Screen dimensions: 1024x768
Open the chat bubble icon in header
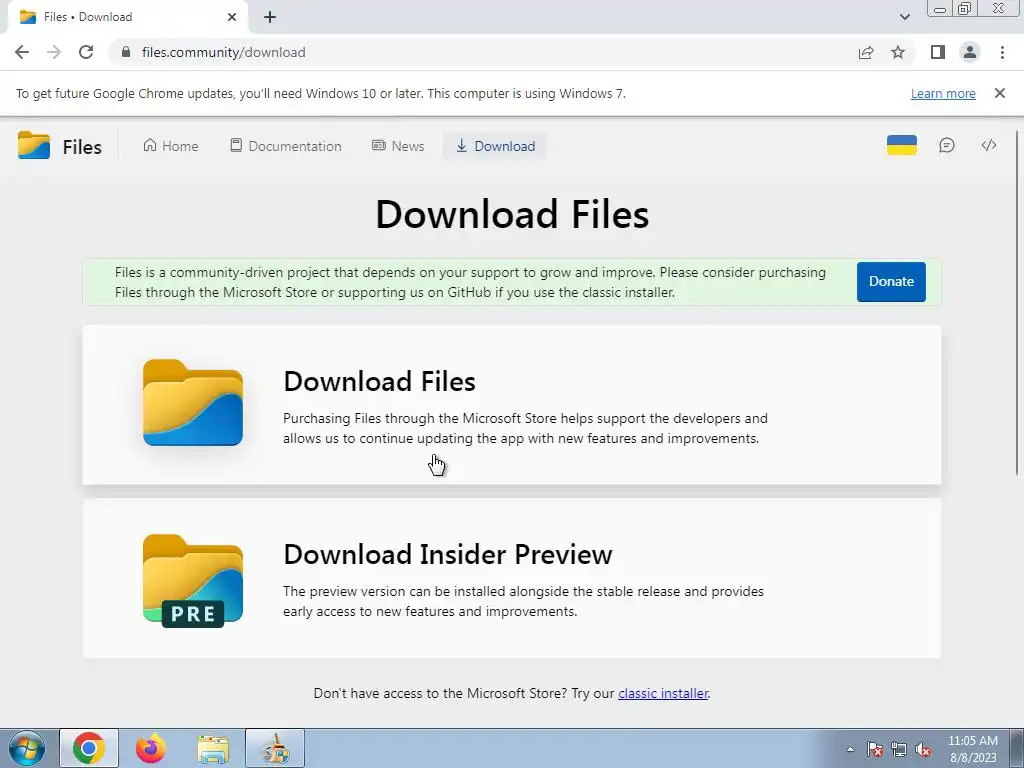point(946,146)
